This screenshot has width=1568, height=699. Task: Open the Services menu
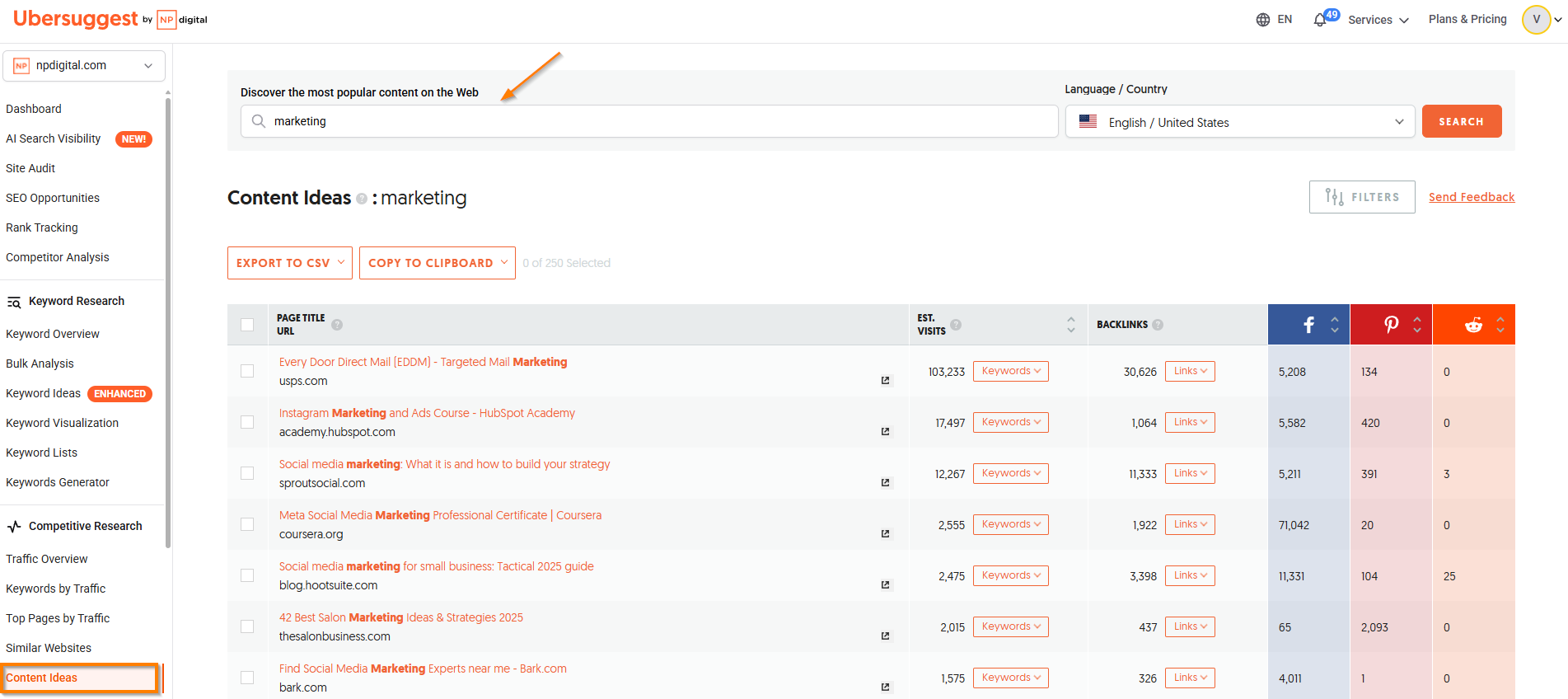[1378, 20]
